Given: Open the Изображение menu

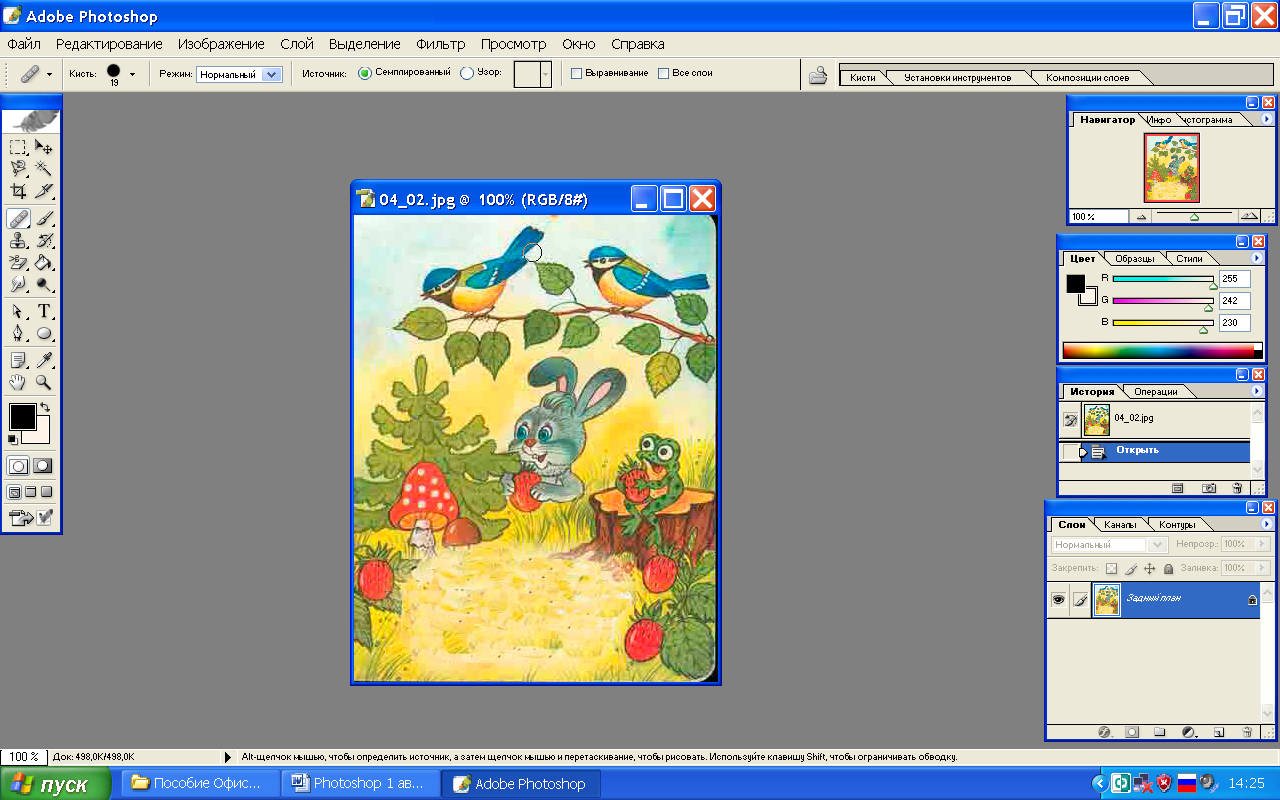Looking at the screenshot, I should (x=221, y=44).
